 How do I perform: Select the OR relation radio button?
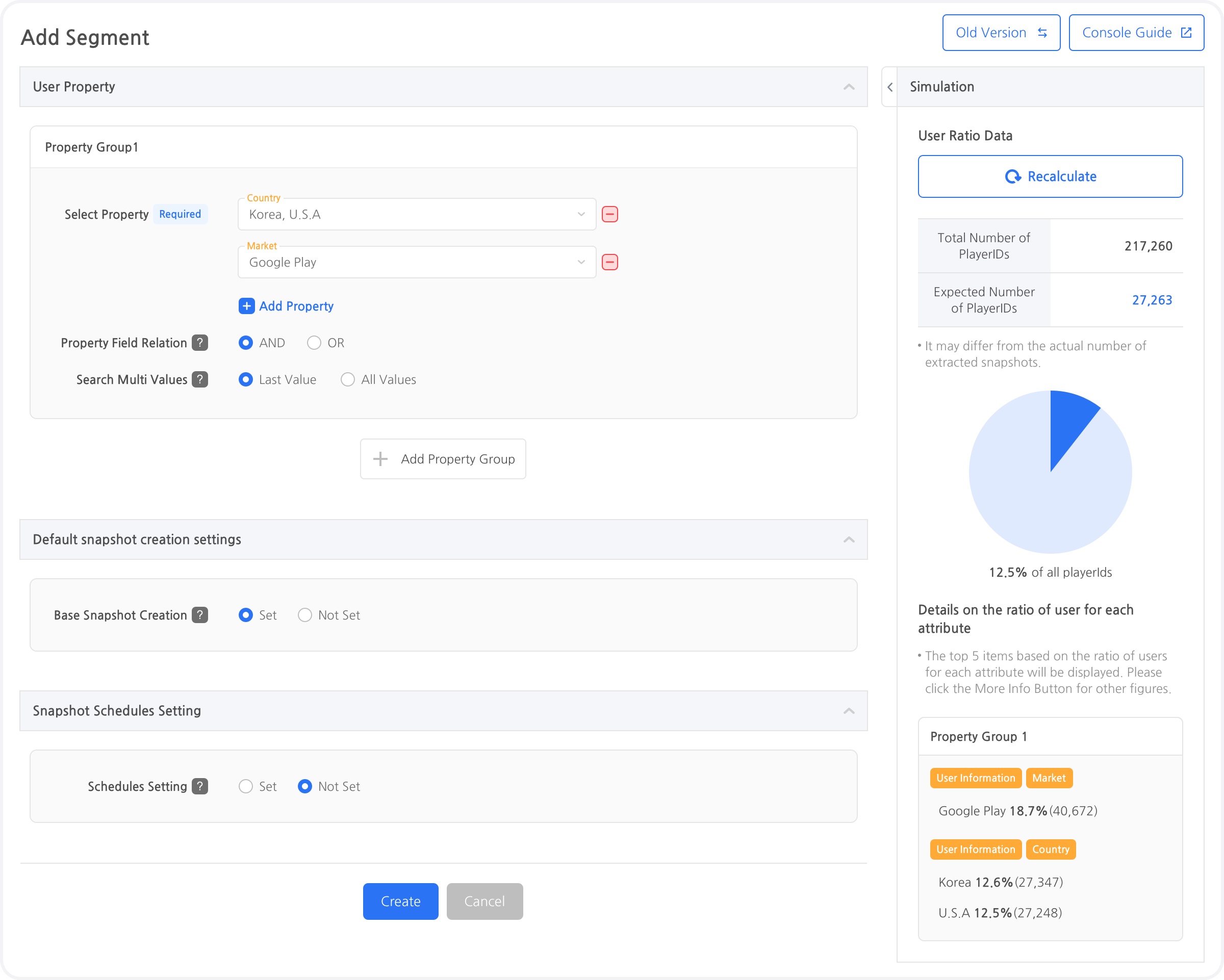click(x=314, y=343)
